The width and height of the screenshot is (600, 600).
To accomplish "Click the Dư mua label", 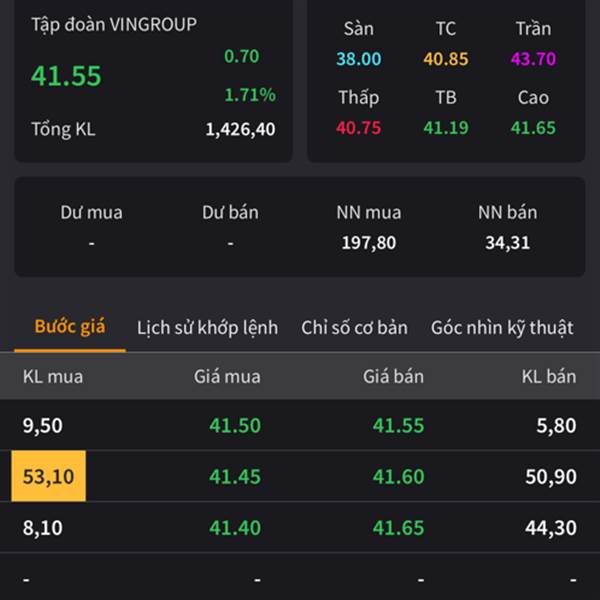I will tap(91, 212).
